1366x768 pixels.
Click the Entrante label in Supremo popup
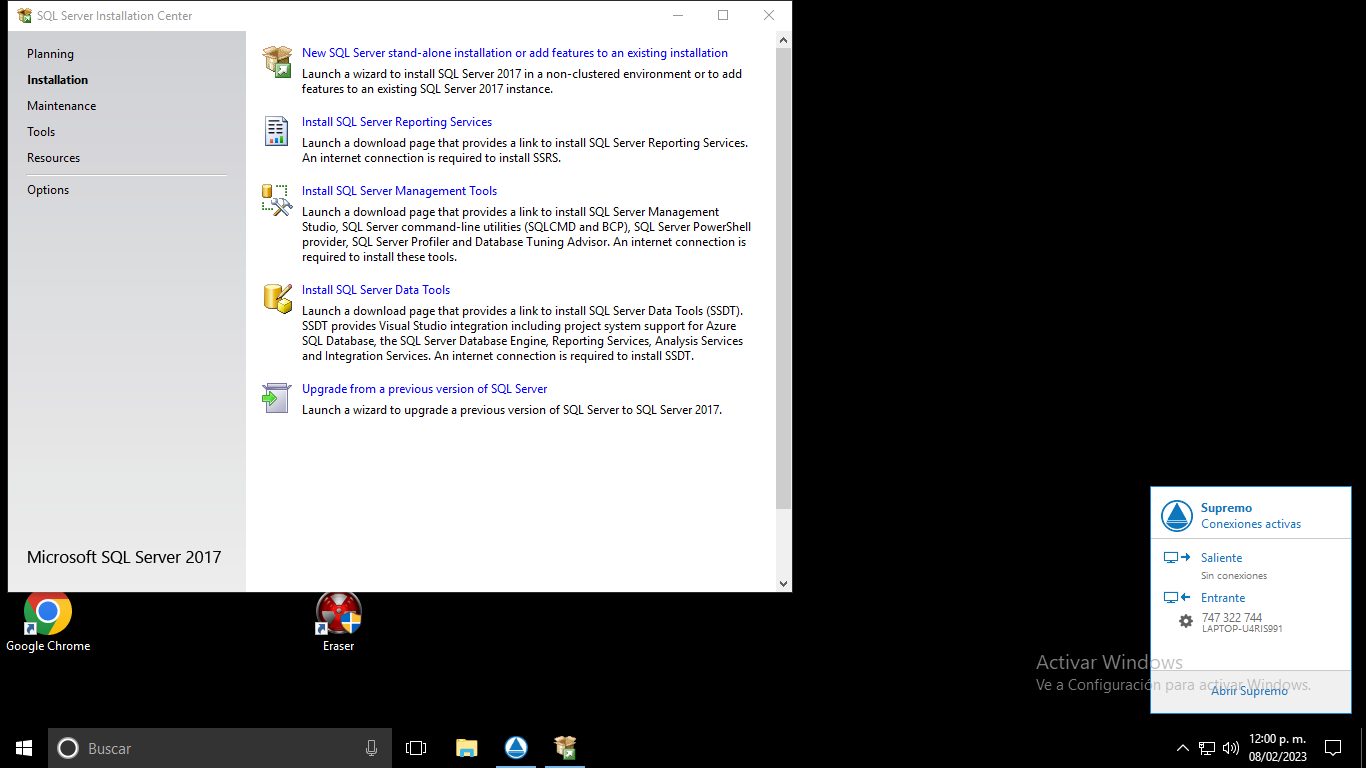click(1223, 598)
